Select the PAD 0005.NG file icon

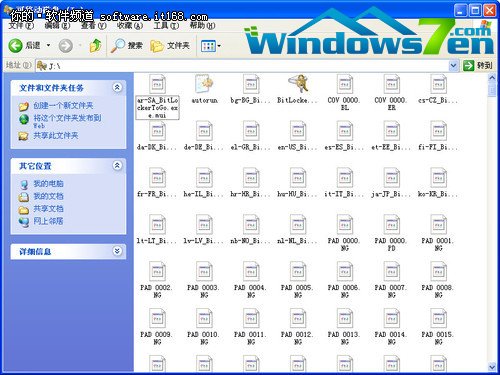(x=298, y=271)
